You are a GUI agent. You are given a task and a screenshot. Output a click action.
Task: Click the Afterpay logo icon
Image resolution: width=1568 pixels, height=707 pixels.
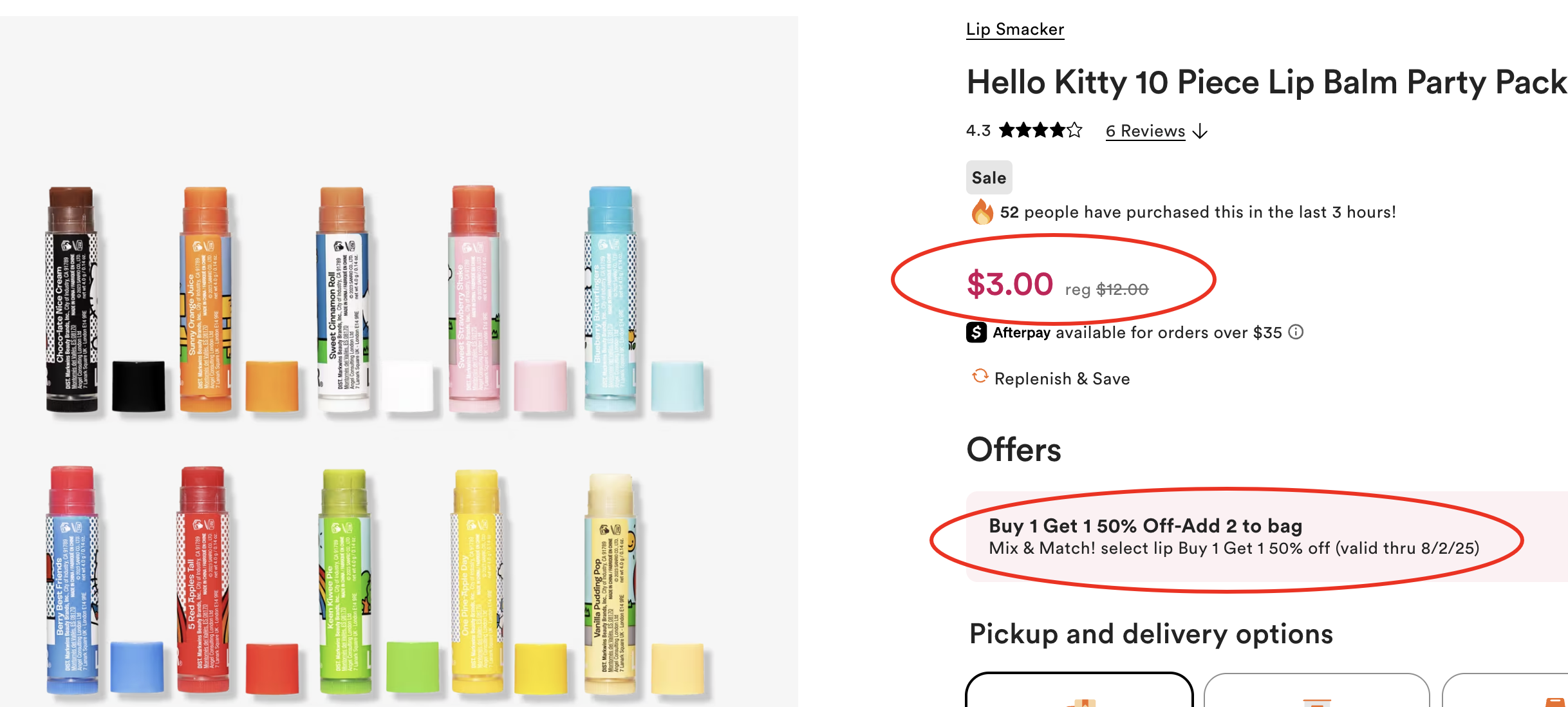point(976,332)
